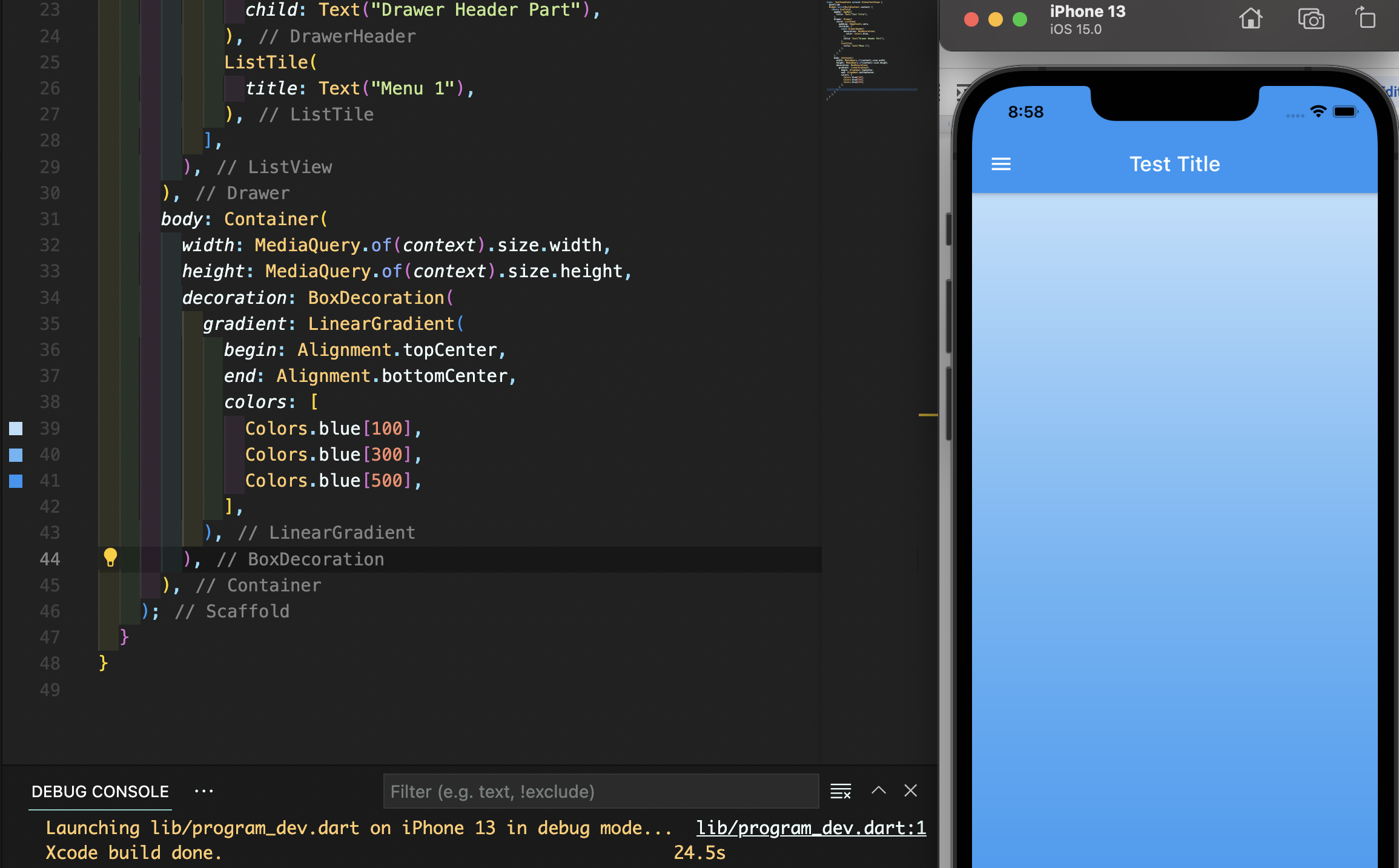Click the blue[300] color swatch

[x=16, y=455]
